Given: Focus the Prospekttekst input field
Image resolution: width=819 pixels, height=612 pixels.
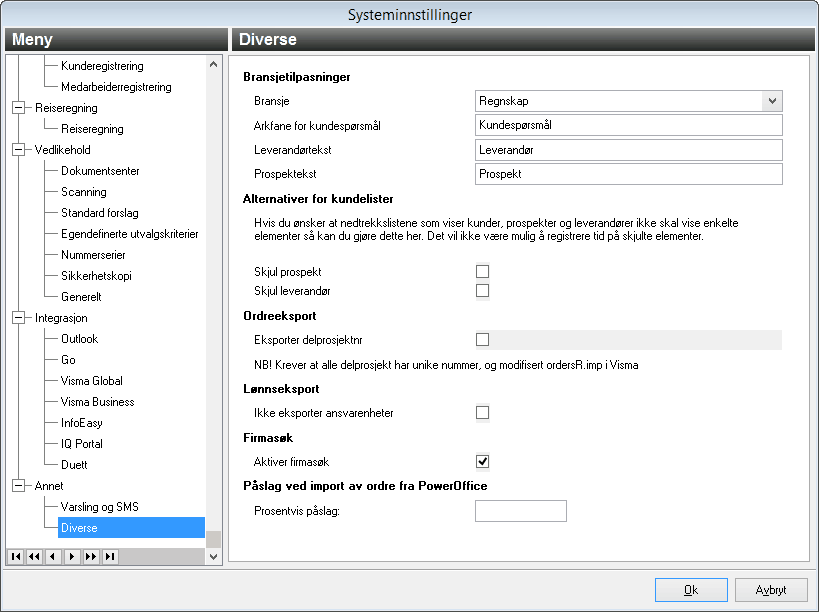Looking at the screenshot, I should (629, 174).
